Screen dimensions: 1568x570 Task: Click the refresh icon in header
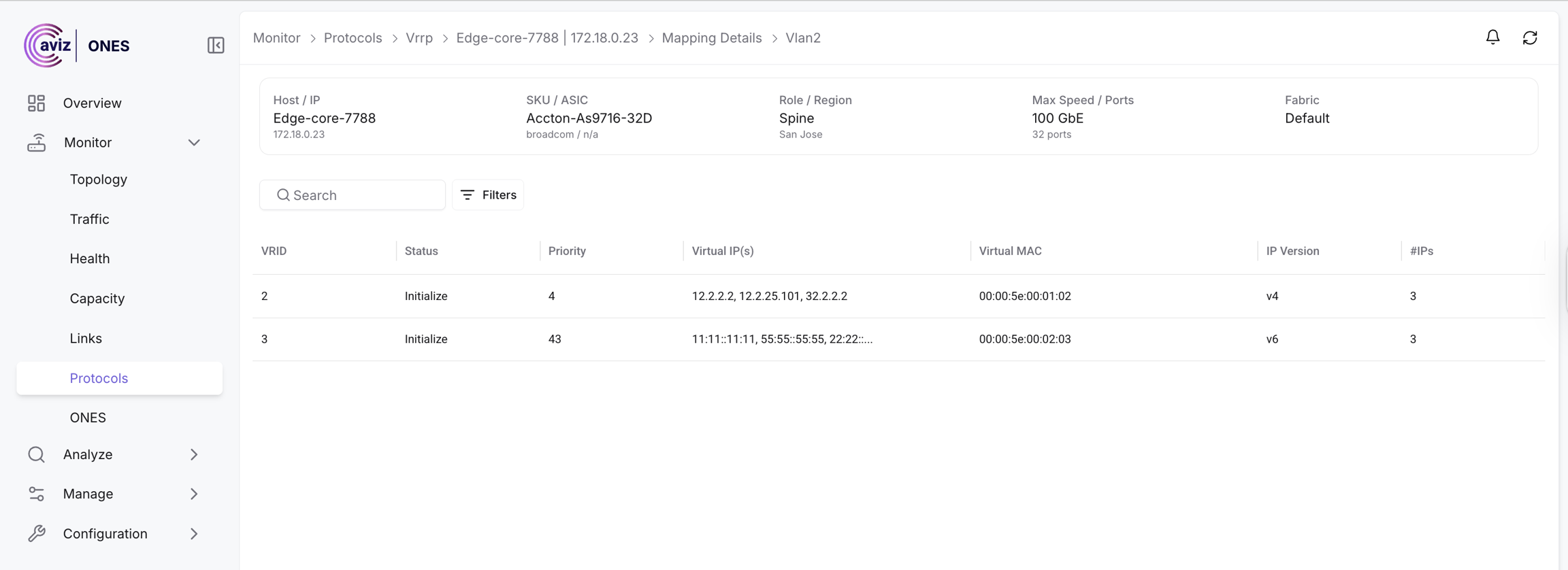point(1530,38)
